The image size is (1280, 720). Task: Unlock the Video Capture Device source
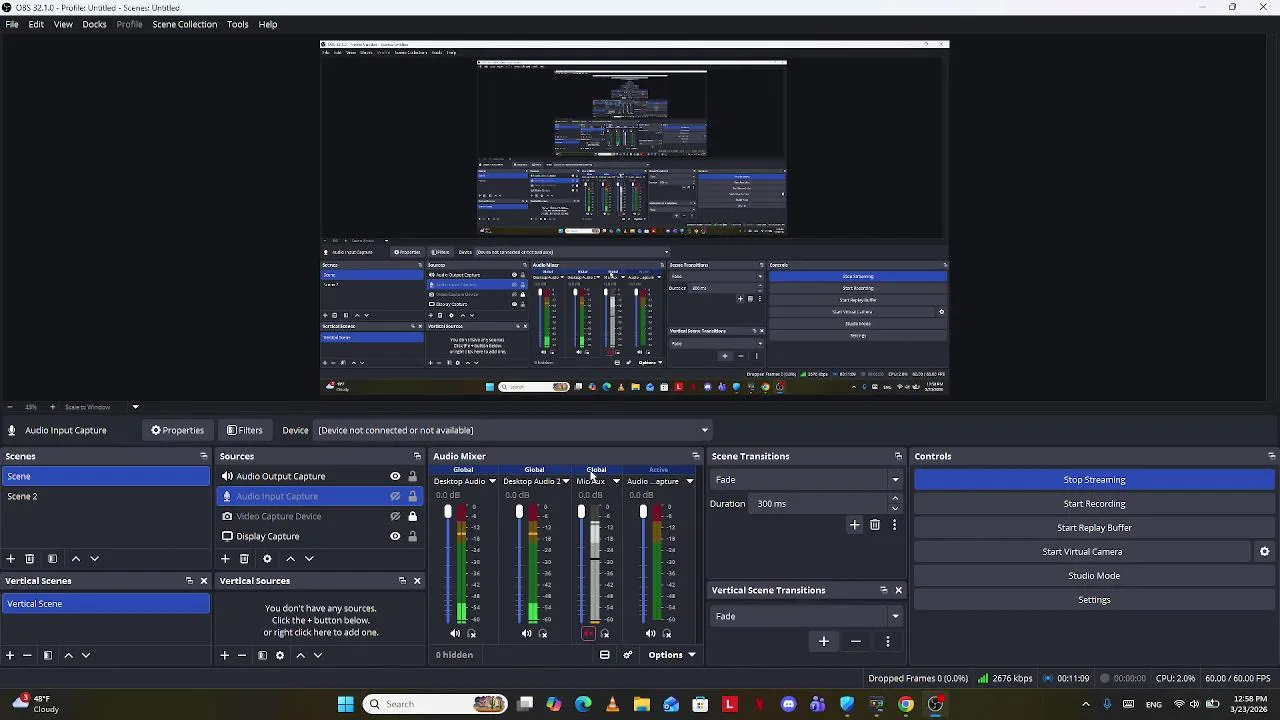pos(412,517)
